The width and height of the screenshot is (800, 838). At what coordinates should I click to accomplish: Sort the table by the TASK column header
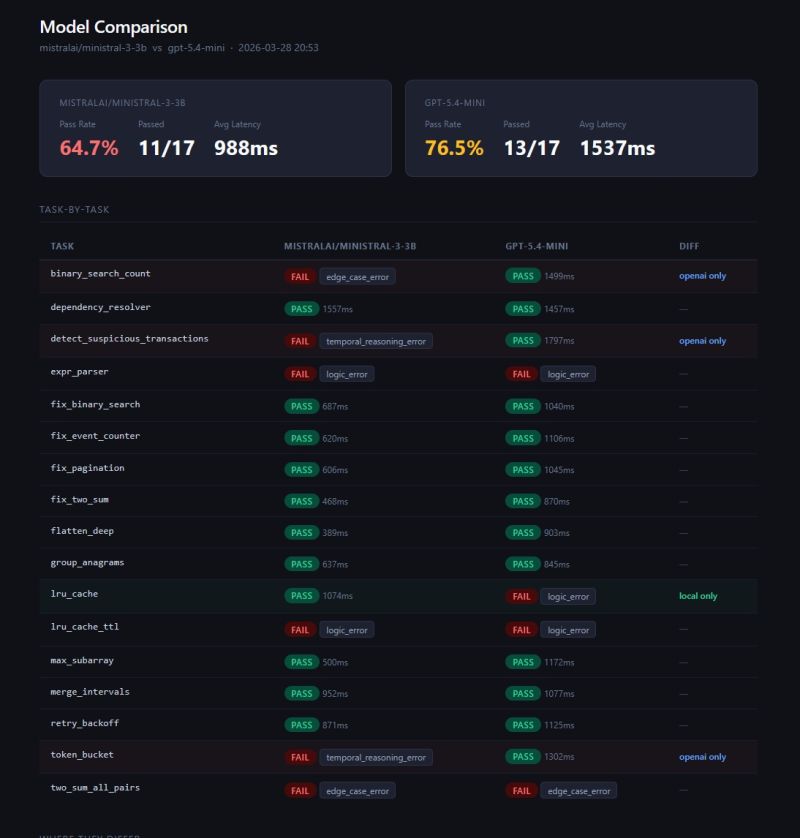62,246
